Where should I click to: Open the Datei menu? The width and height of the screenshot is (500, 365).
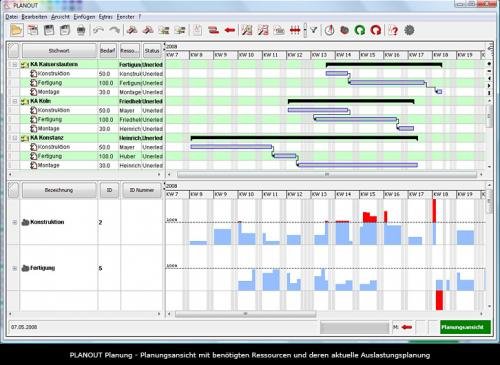12,17
